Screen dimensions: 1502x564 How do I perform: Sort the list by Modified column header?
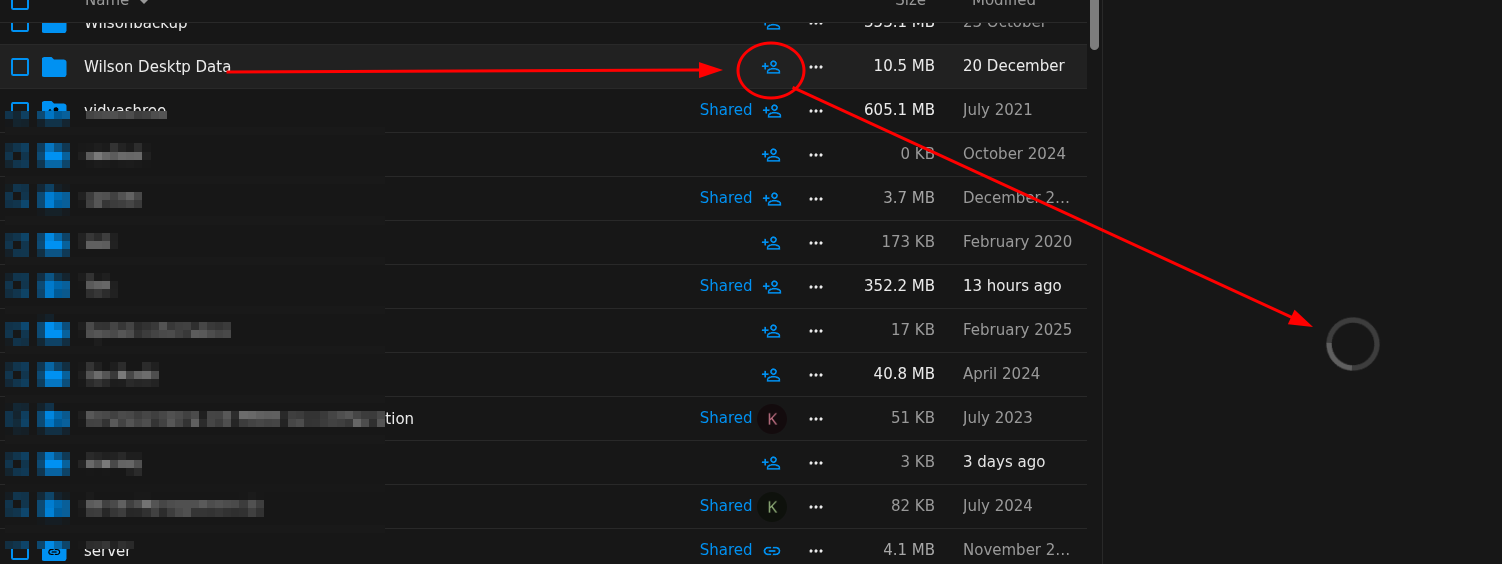point(1003,3)
